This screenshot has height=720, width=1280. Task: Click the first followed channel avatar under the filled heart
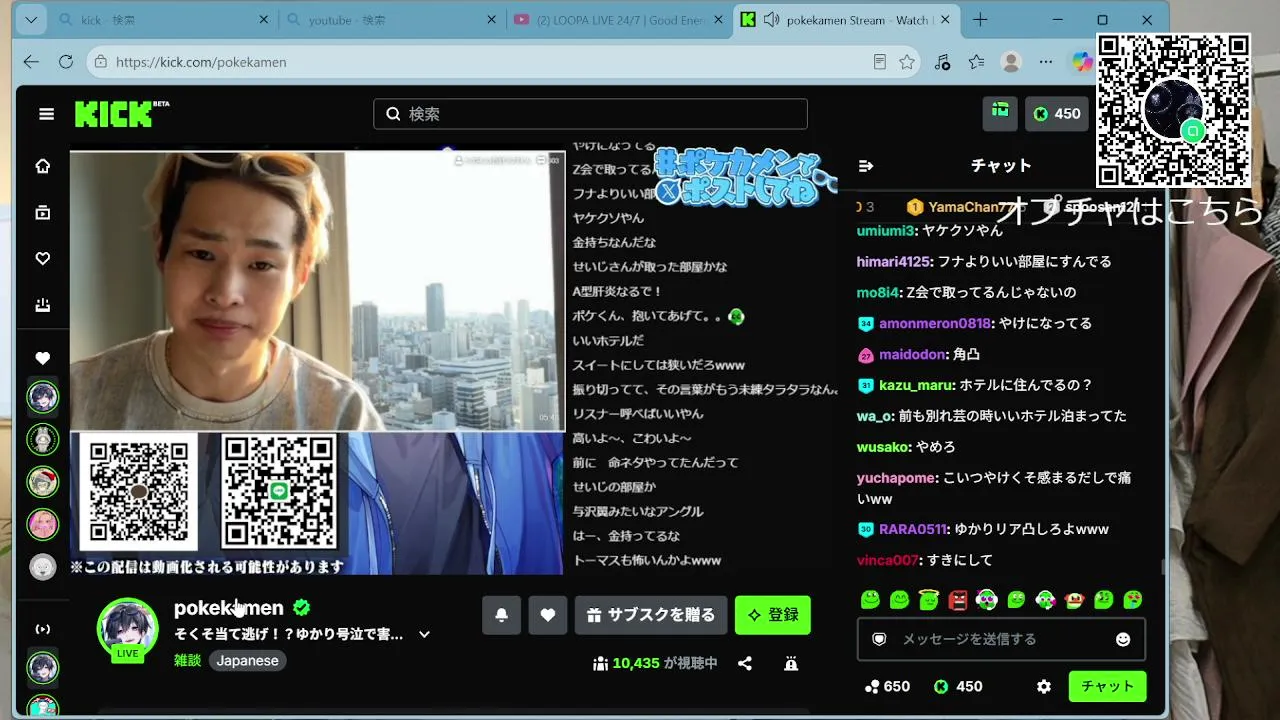[42, 397]
